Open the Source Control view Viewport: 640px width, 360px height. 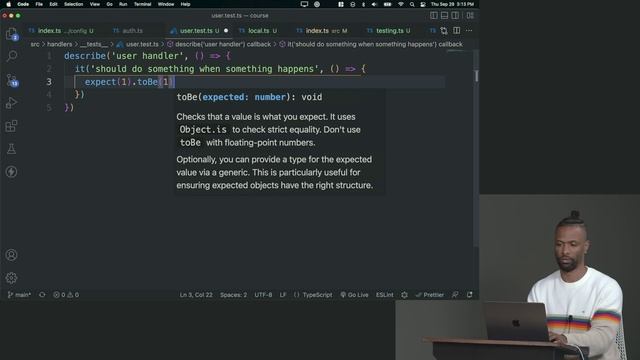12,80
